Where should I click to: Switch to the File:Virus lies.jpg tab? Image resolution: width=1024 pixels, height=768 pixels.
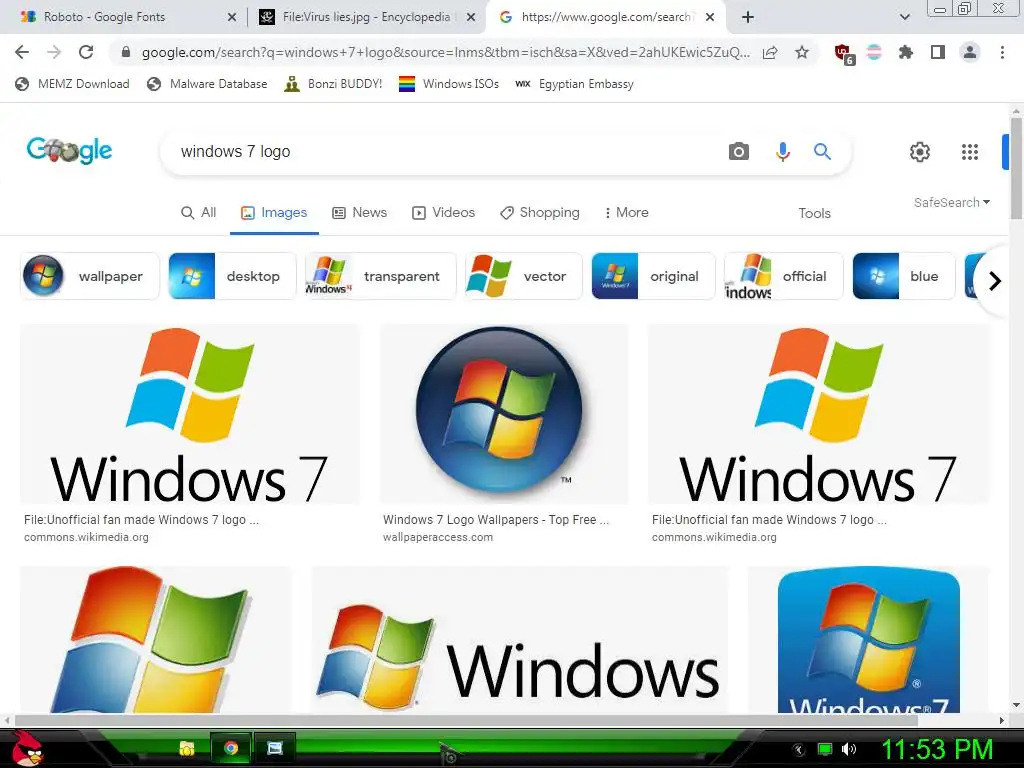(x=366, y=17)
